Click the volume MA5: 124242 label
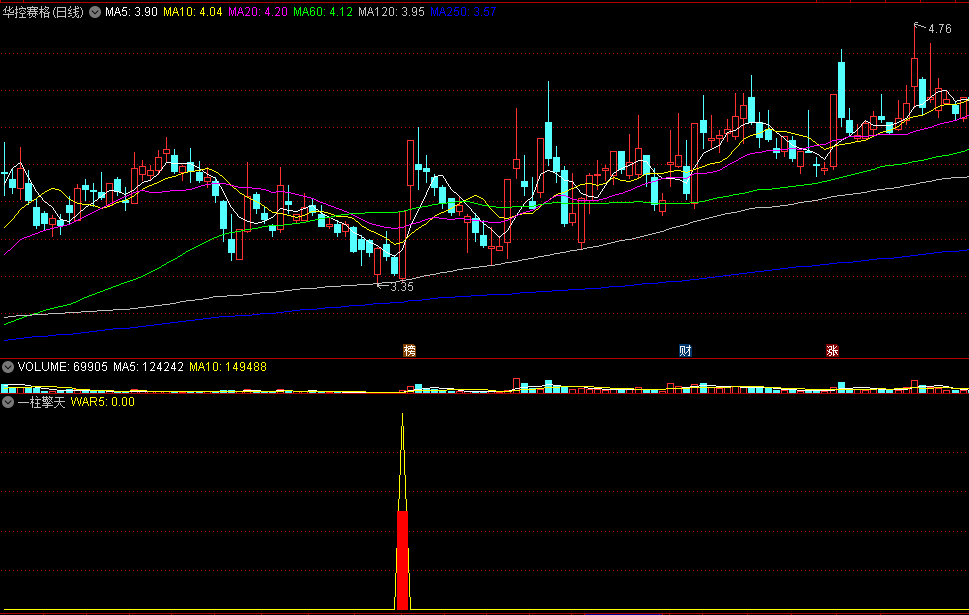969x615 pixels. pyautogui.click(x=148, y=367)
